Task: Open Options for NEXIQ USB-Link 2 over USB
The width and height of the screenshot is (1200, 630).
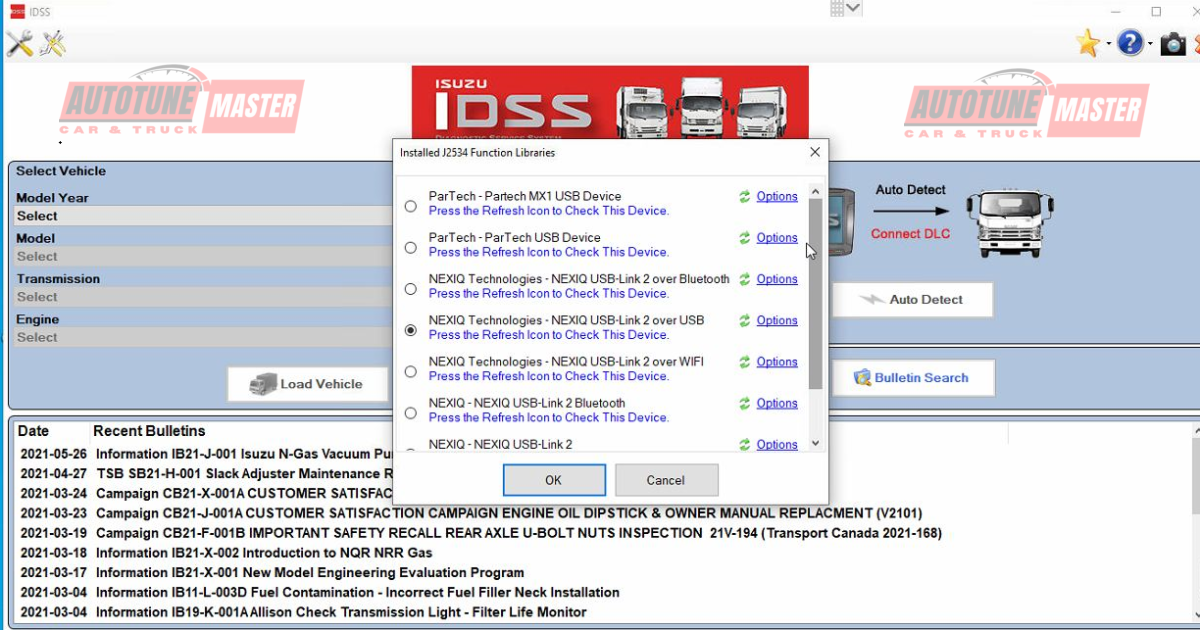Action: (x=777, y=320)
